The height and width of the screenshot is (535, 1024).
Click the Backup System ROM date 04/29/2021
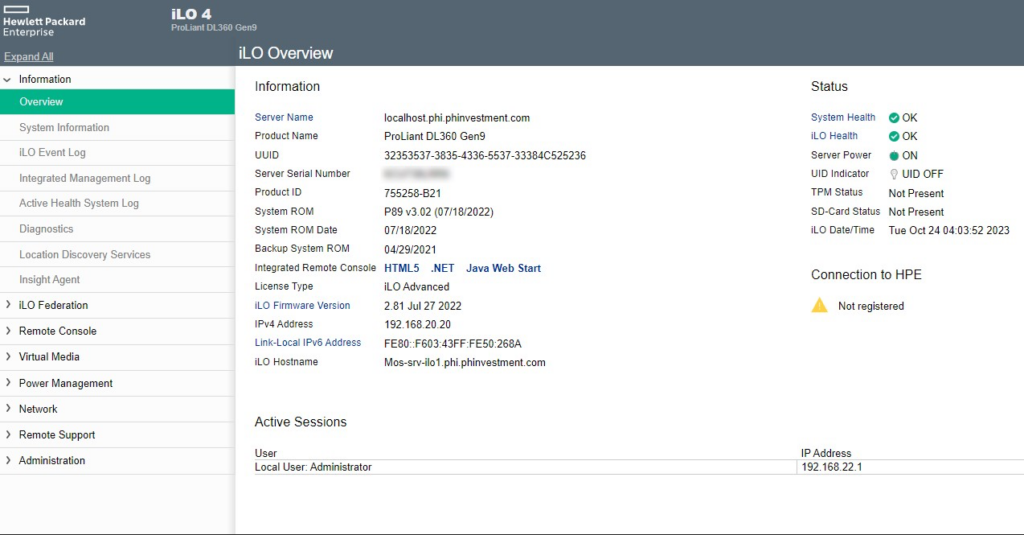tap(410, 250)
